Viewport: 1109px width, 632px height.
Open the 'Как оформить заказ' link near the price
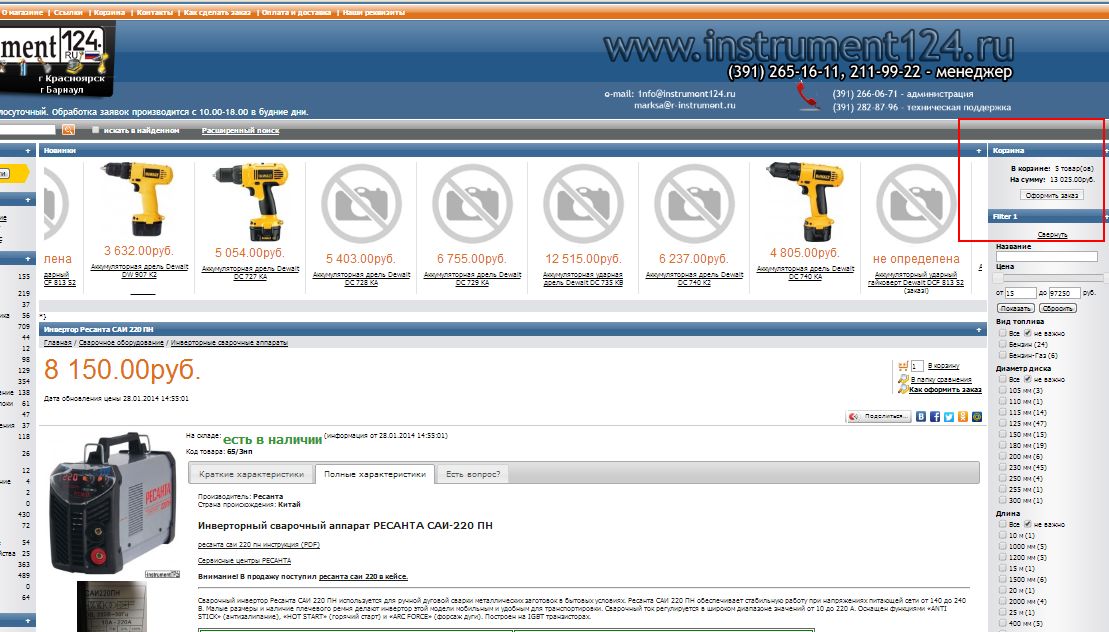click(x=945, y=389)
